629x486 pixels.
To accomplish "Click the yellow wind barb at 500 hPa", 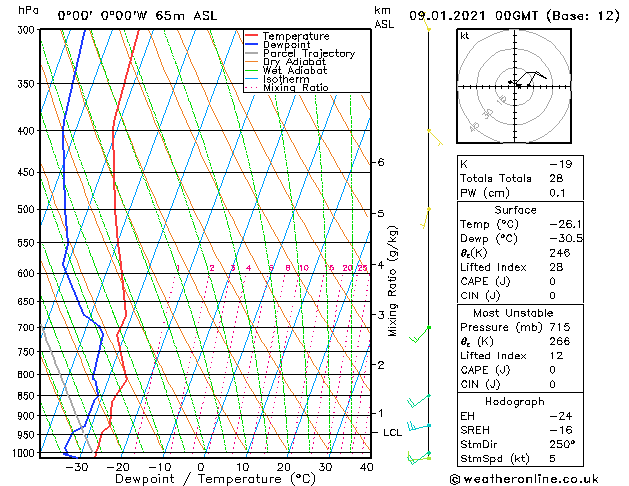I will click(425, 218).
